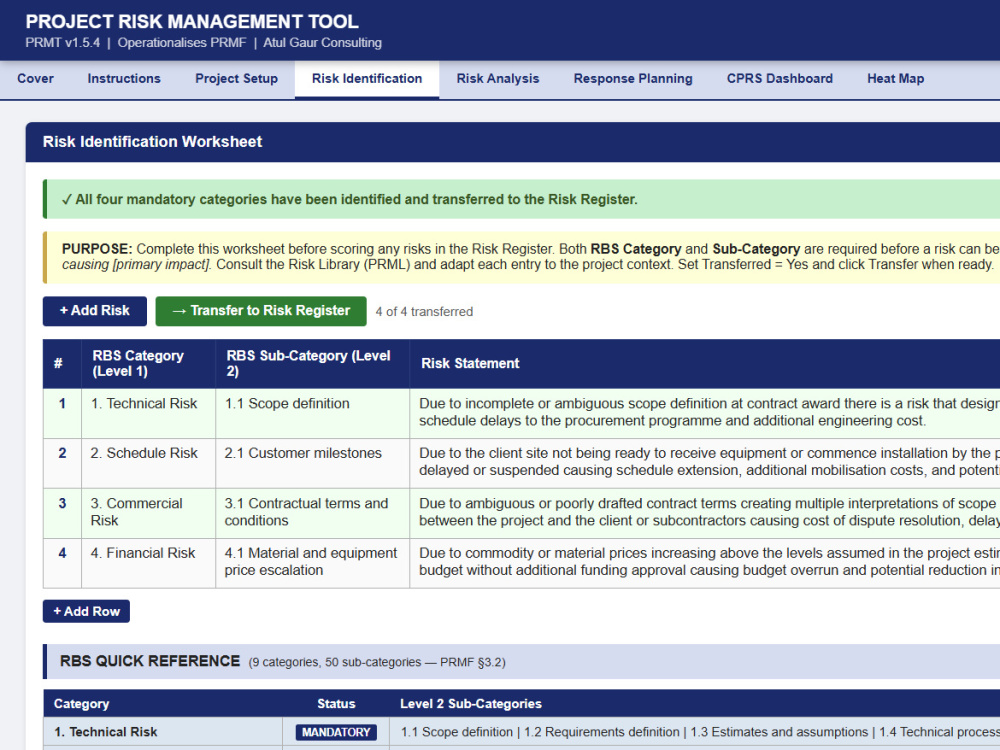Click the '4 of 4 transferred' status text
1000x750 pixels.
pos(424,312)
